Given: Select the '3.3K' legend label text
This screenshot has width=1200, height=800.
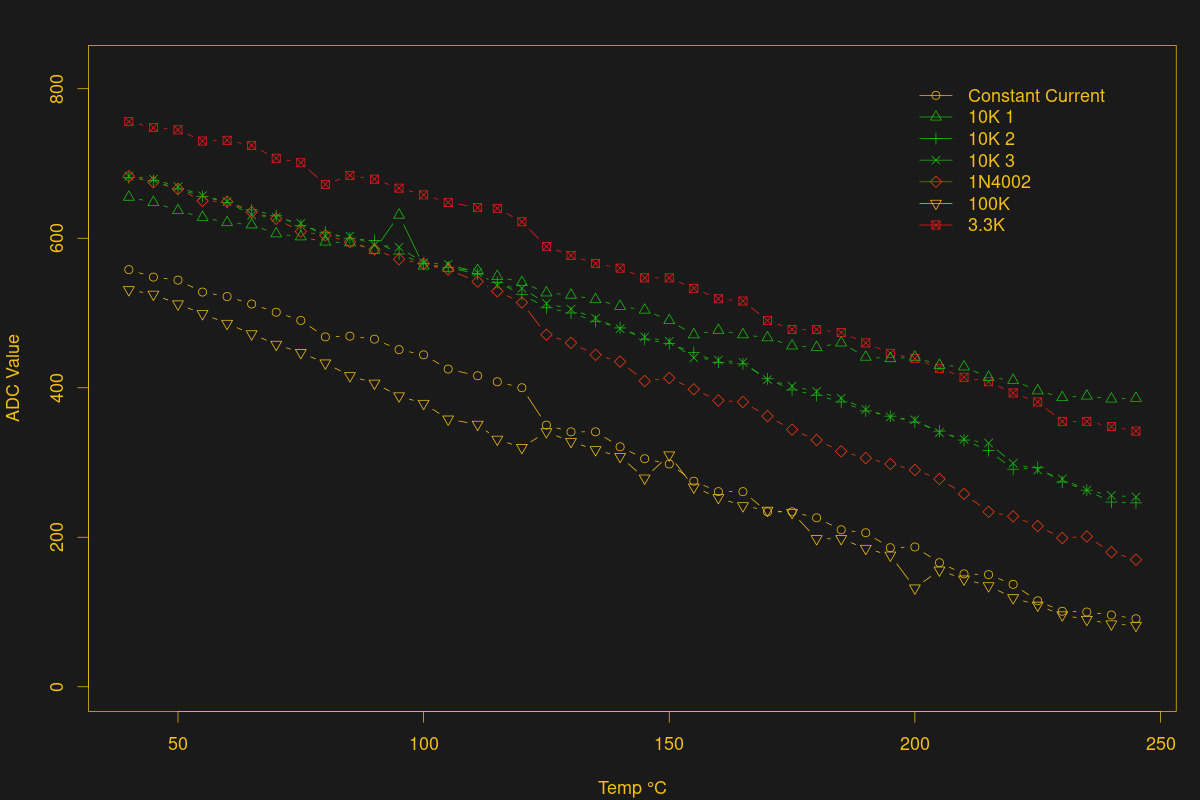Looking at the screenshot, I should pyautogui.click(x=986, y=225).
